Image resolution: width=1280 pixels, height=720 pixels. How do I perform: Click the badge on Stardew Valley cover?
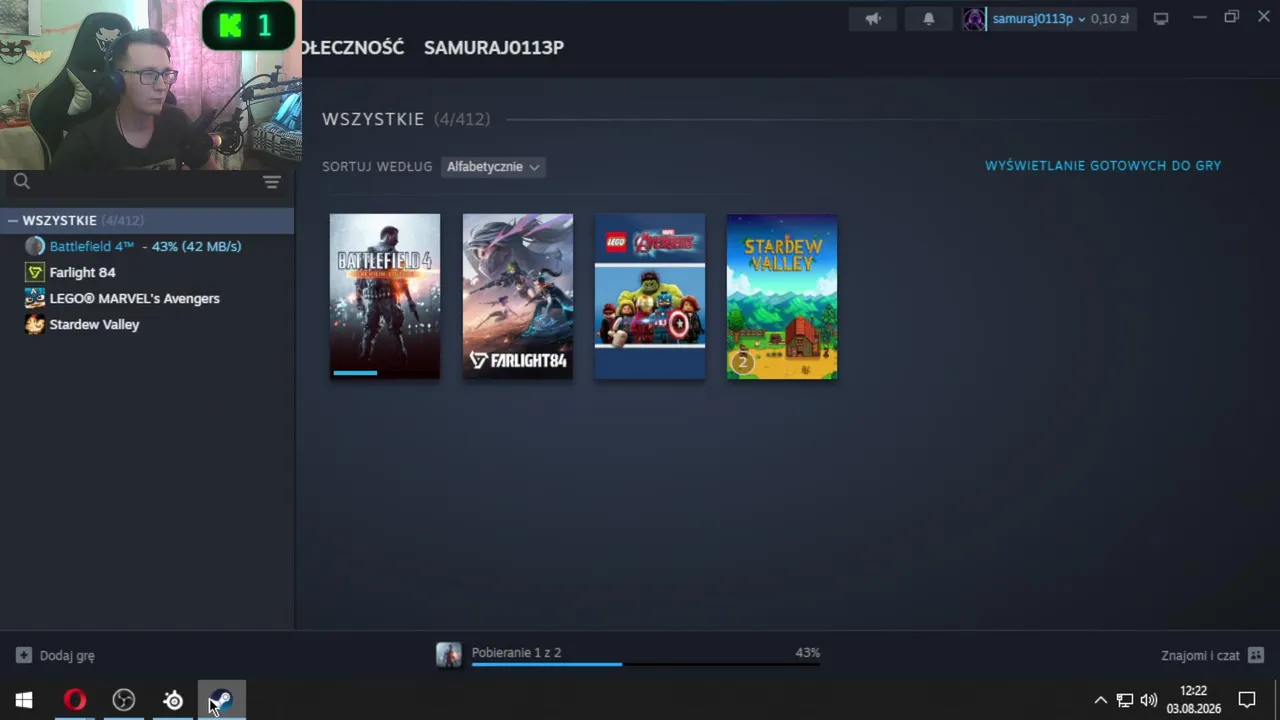click(x=742, y=362)
